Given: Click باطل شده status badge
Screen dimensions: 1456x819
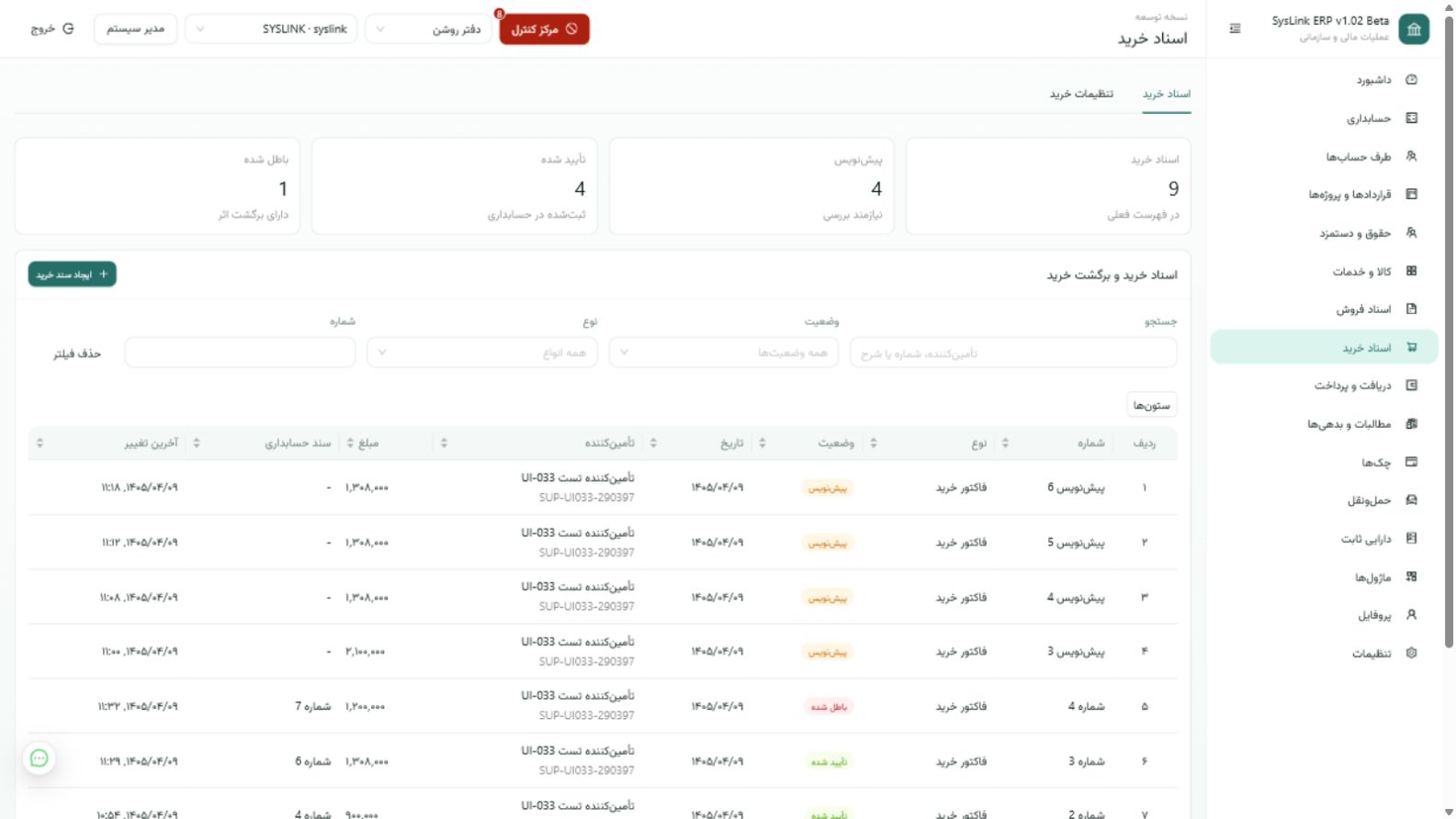Looking at the screenshot, I should click(829, 707).
